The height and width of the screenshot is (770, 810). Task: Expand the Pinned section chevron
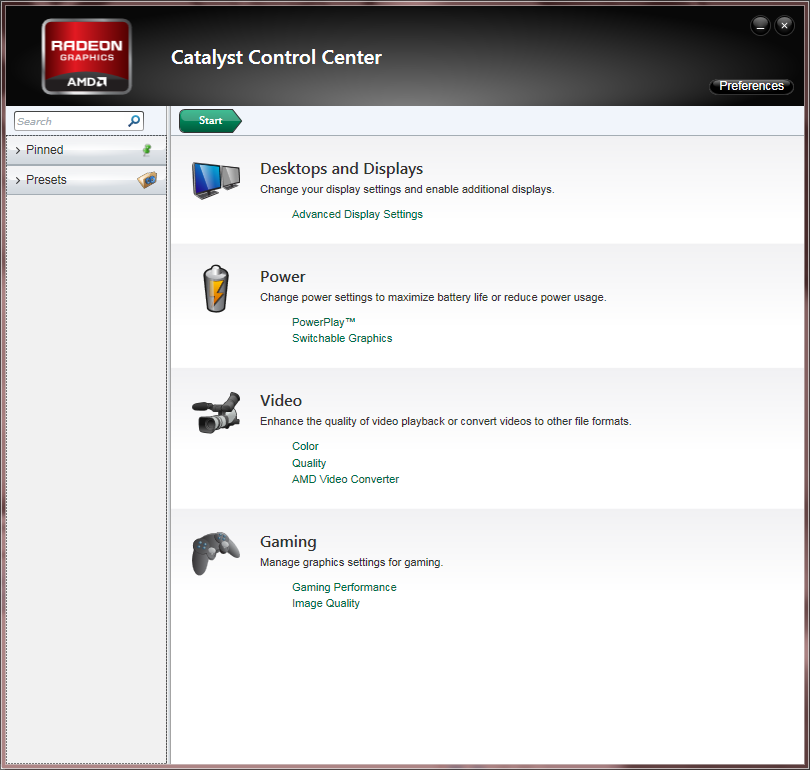[18, 150]
